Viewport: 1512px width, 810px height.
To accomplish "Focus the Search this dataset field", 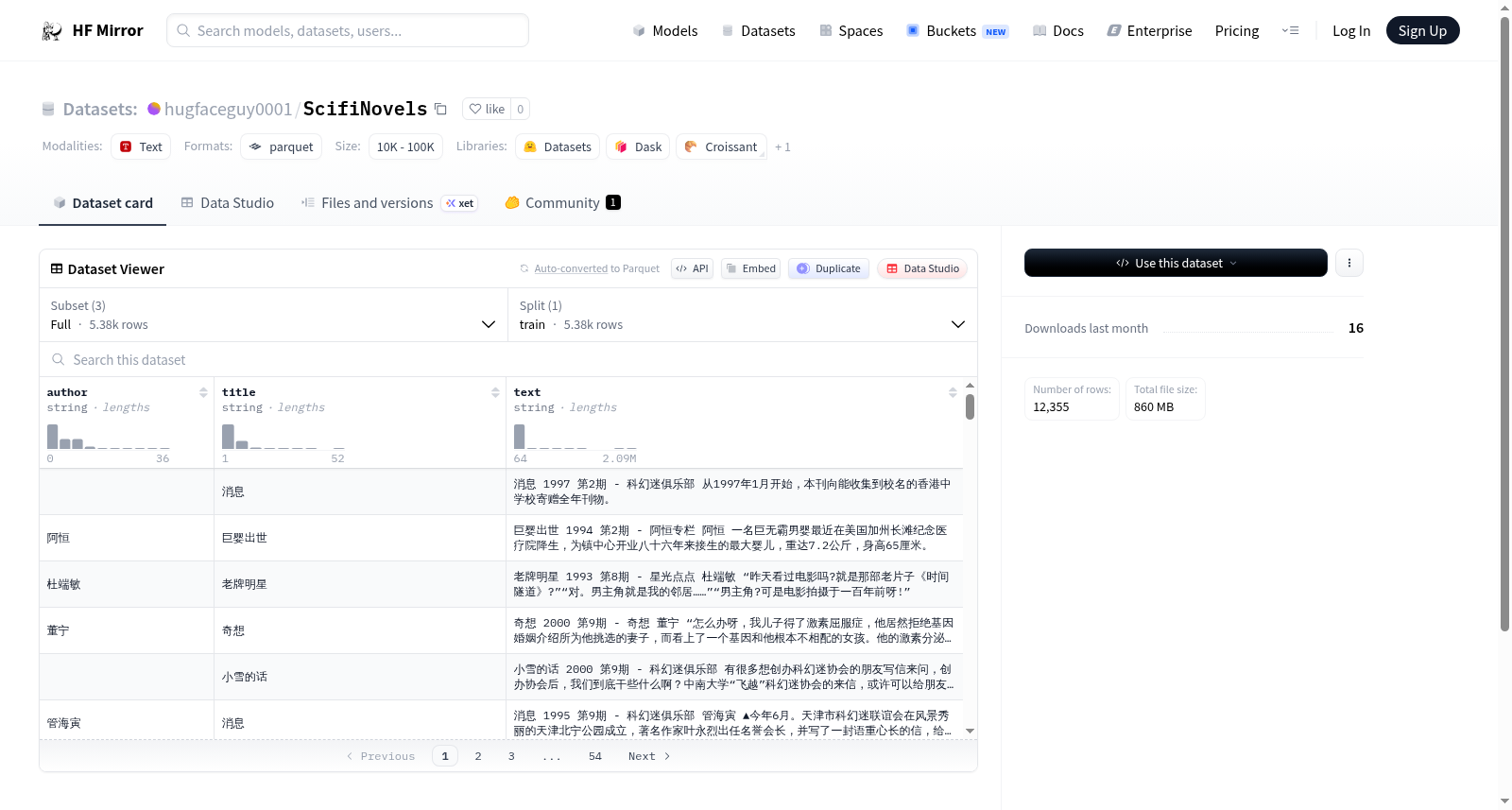I will pos(508,360).
